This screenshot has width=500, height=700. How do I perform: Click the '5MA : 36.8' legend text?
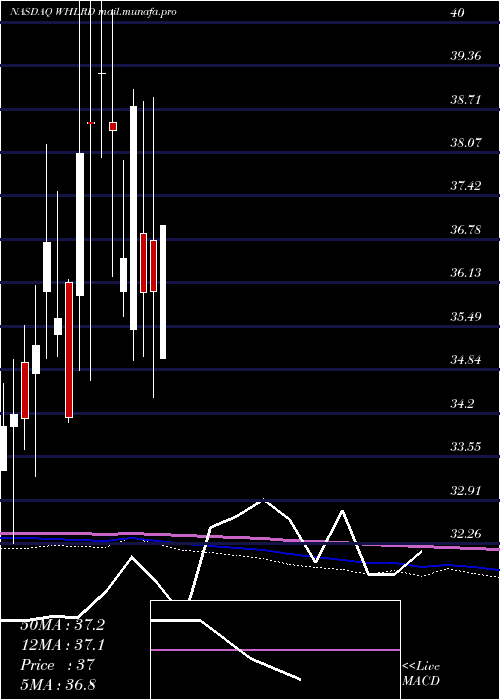click(x=58, y=684)
